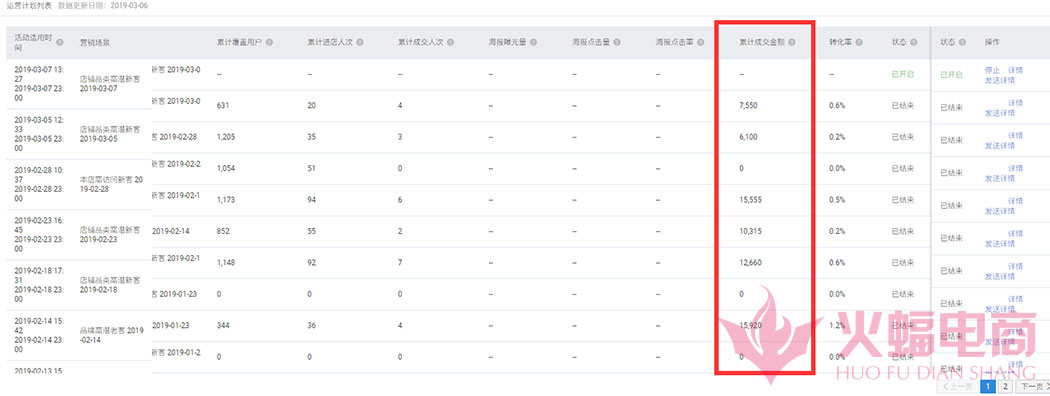Click help icon next to 累计成交金额
1050x396 pixels.
(x=792, y=42)
